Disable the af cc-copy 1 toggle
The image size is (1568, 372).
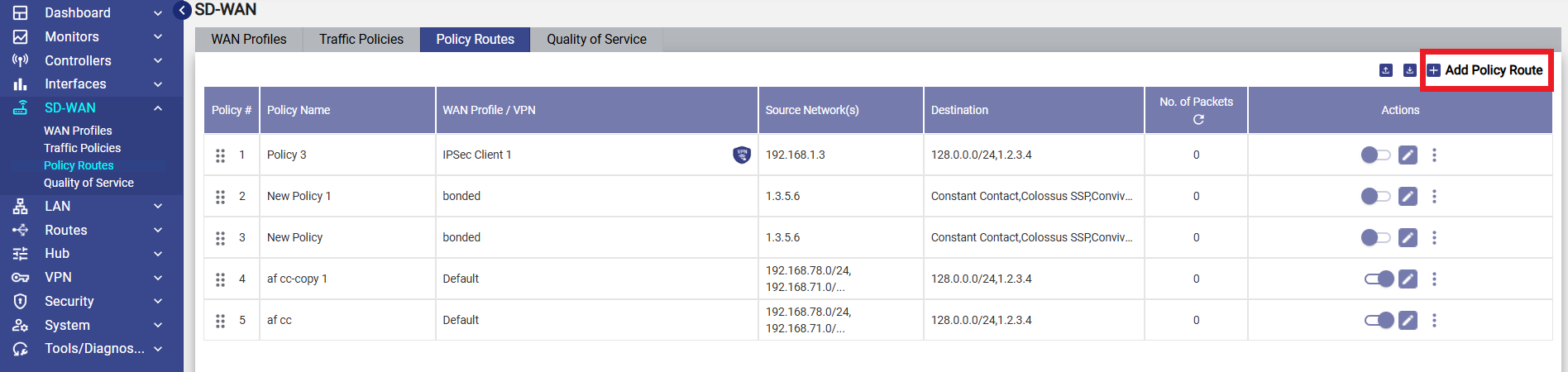1379,279
